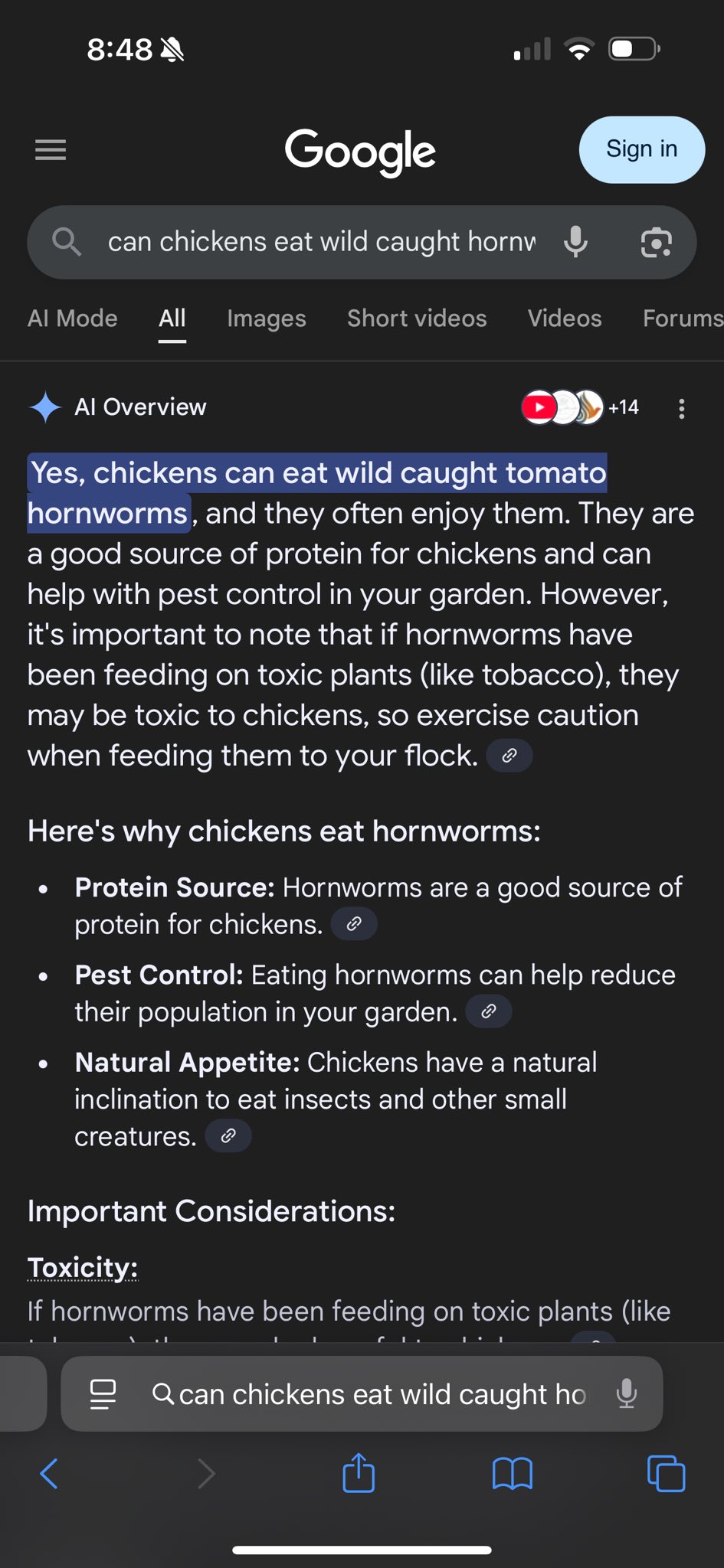Tap the voice search microphone in search box

(x=576, y=242)
